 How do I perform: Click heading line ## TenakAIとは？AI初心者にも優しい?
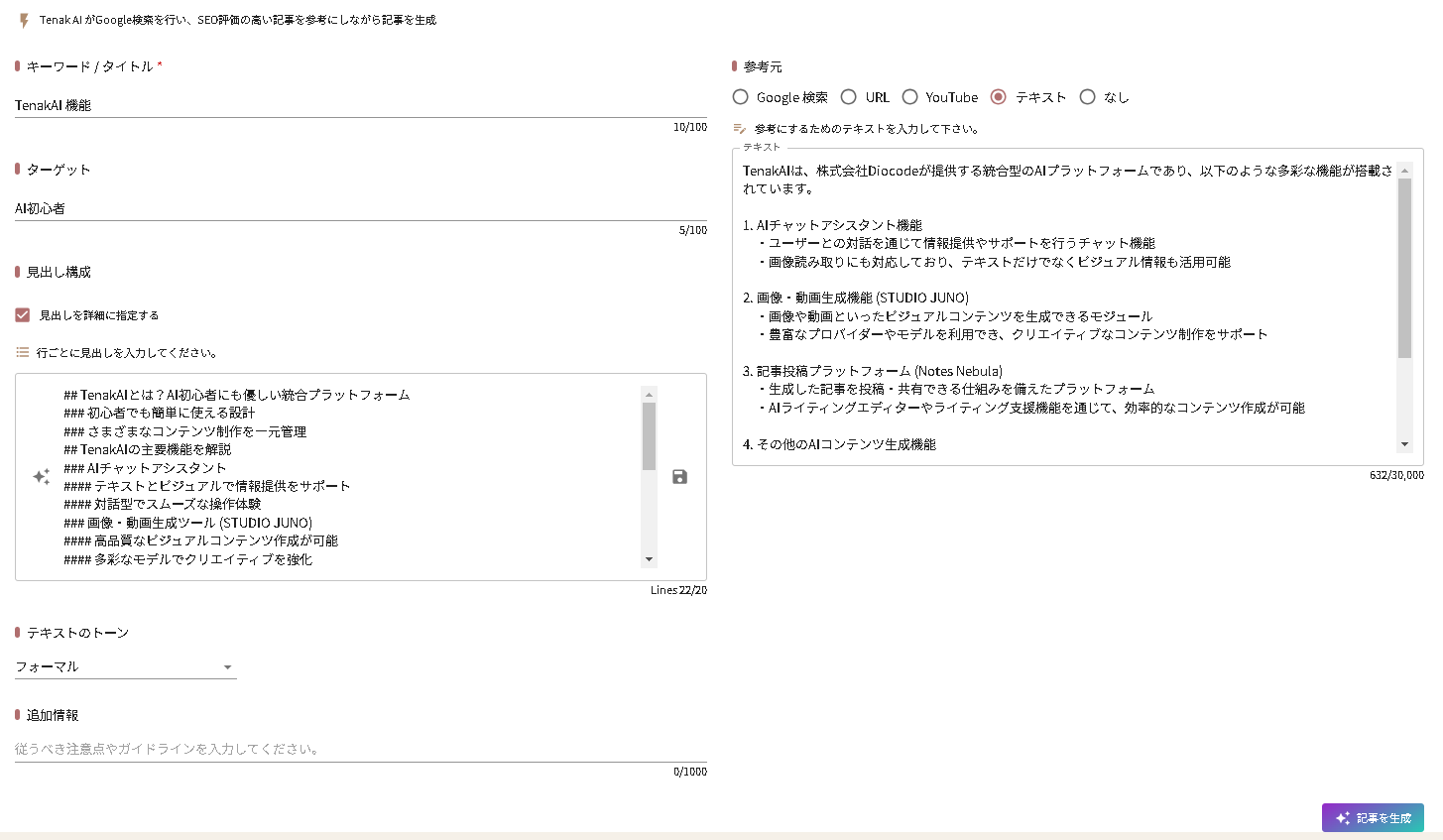pos(236,395)
